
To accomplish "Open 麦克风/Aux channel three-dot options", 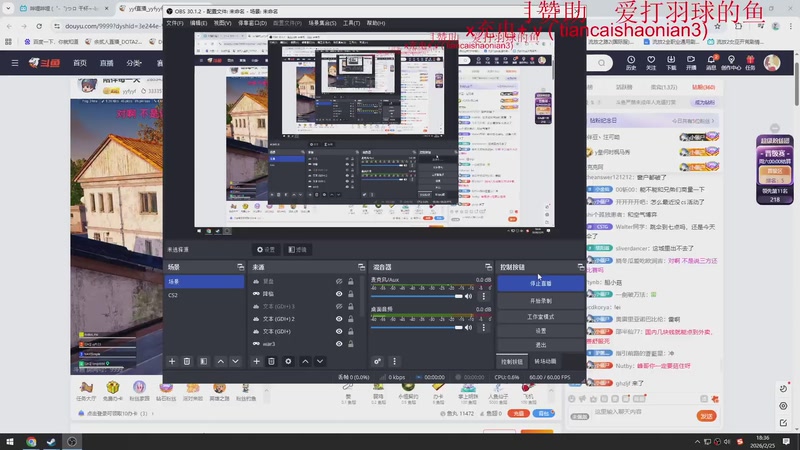I will (484, 296).
